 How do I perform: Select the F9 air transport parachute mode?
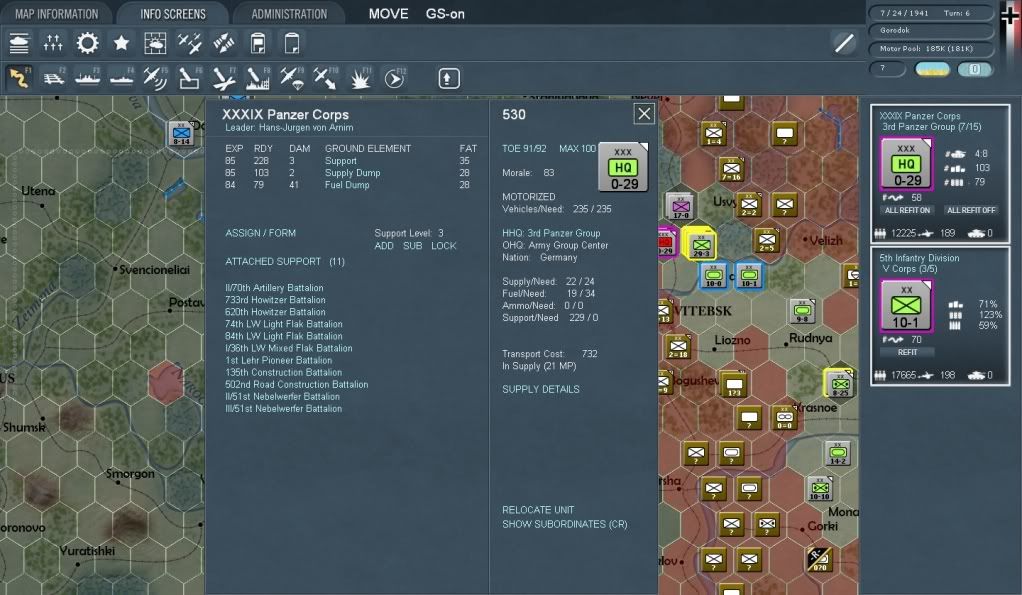[x=291, y=78]
